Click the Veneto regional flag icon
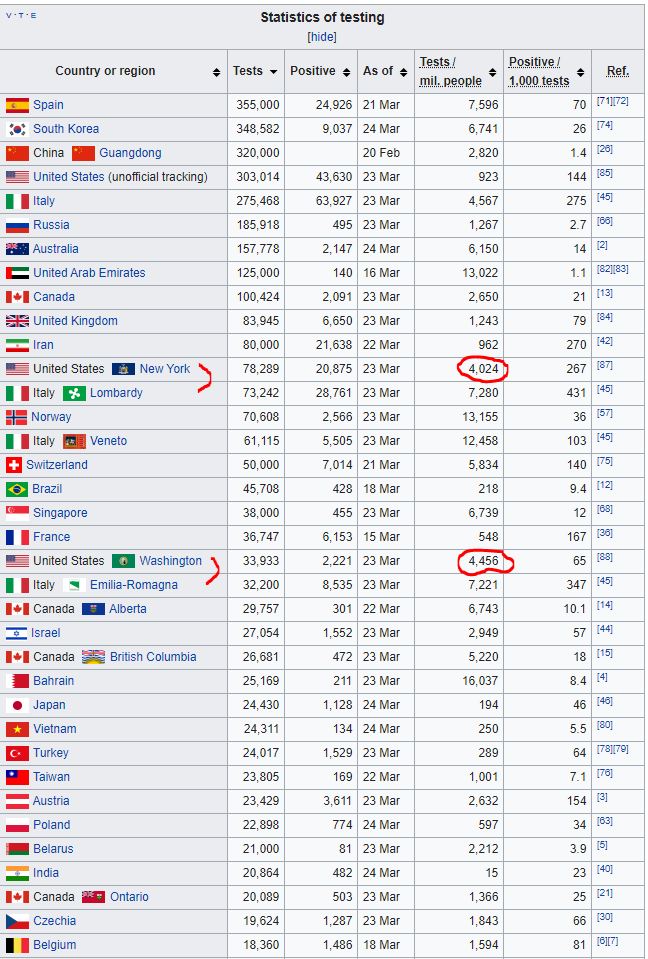Viewport: 648px width, 959px height. point(74,441)
